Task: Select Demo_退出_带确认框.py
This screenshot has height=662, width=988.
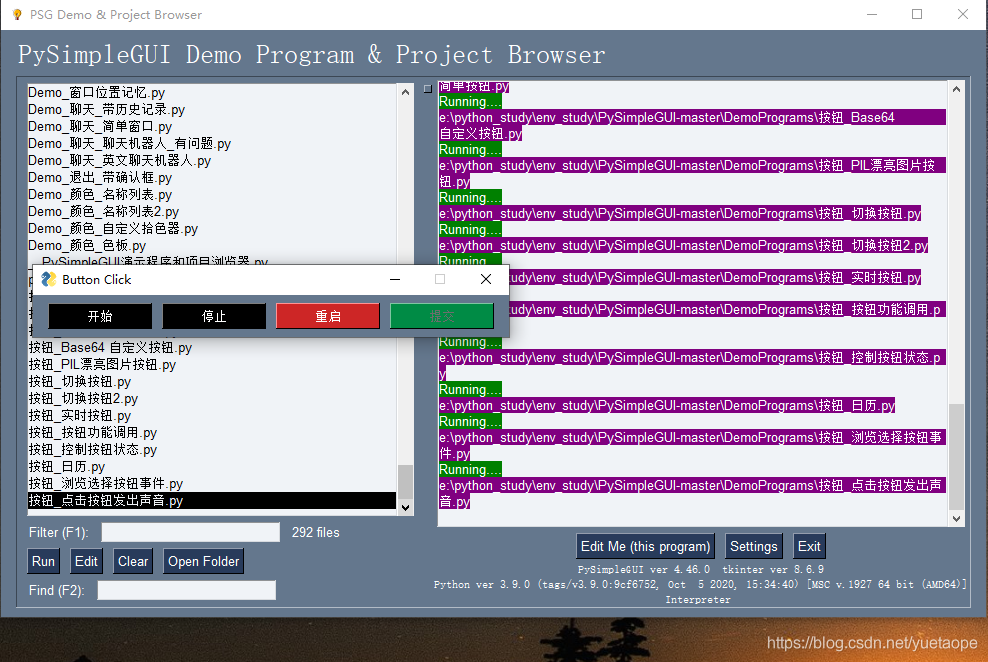Action: click(212, 178)
